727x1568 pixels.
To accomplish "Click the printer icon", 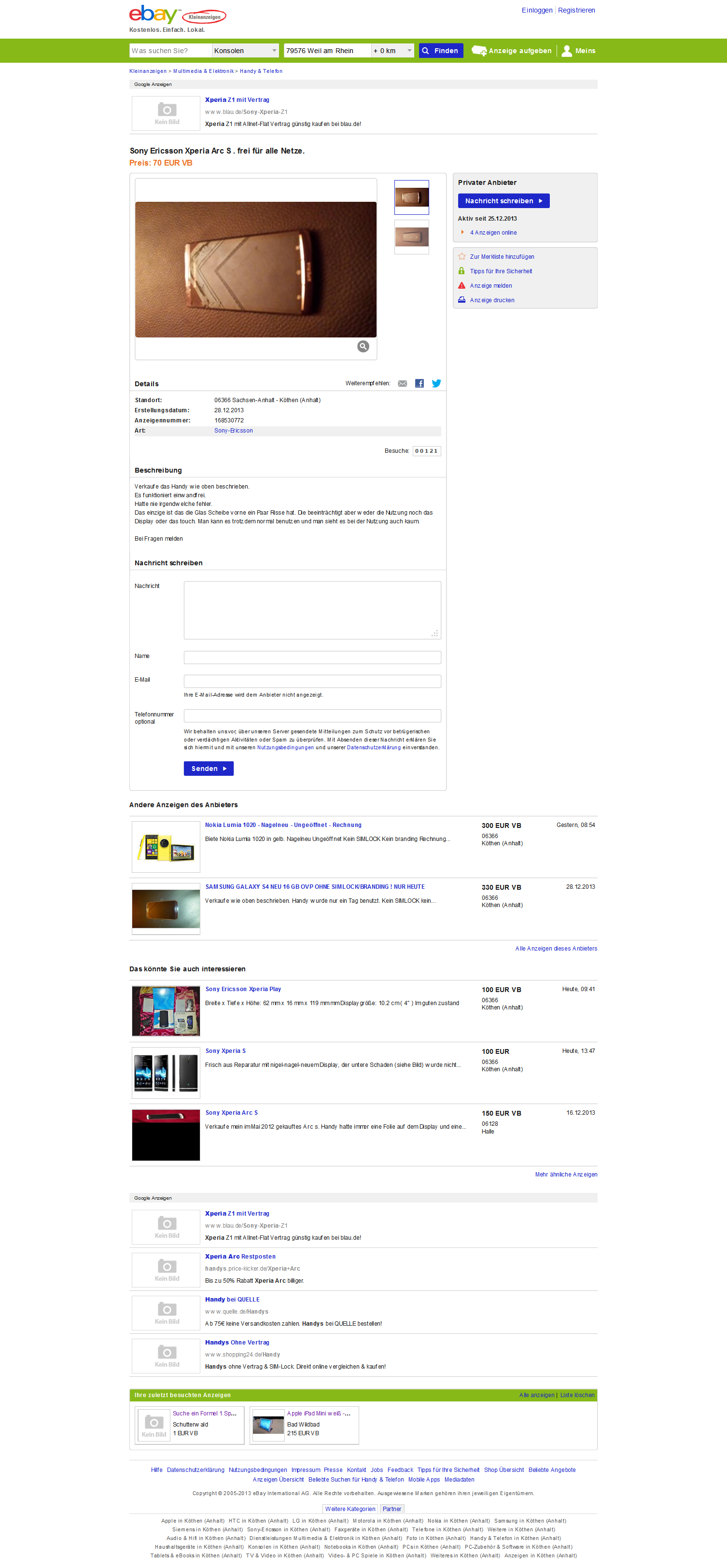I will (461, 300).
